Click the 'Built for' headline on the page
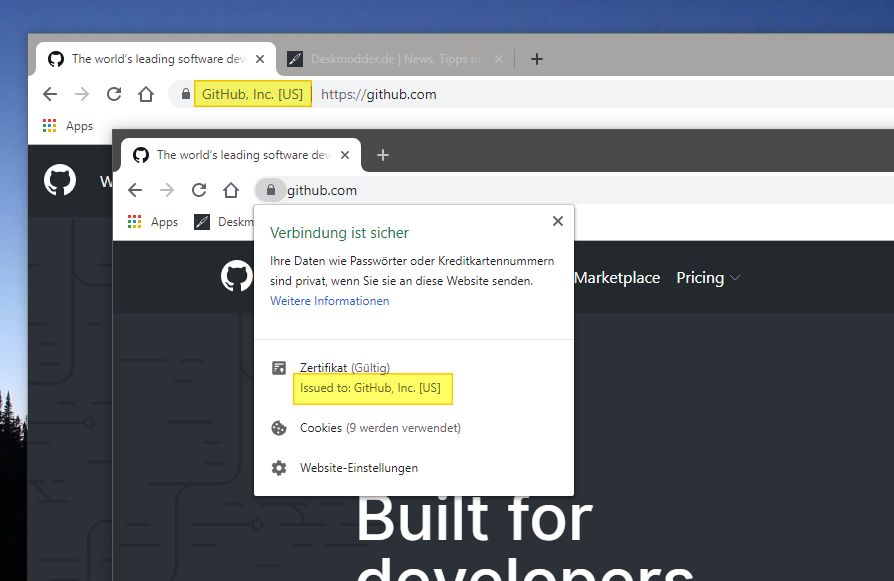894x581 pixels. pyautogui.click(x=474, y=518)
